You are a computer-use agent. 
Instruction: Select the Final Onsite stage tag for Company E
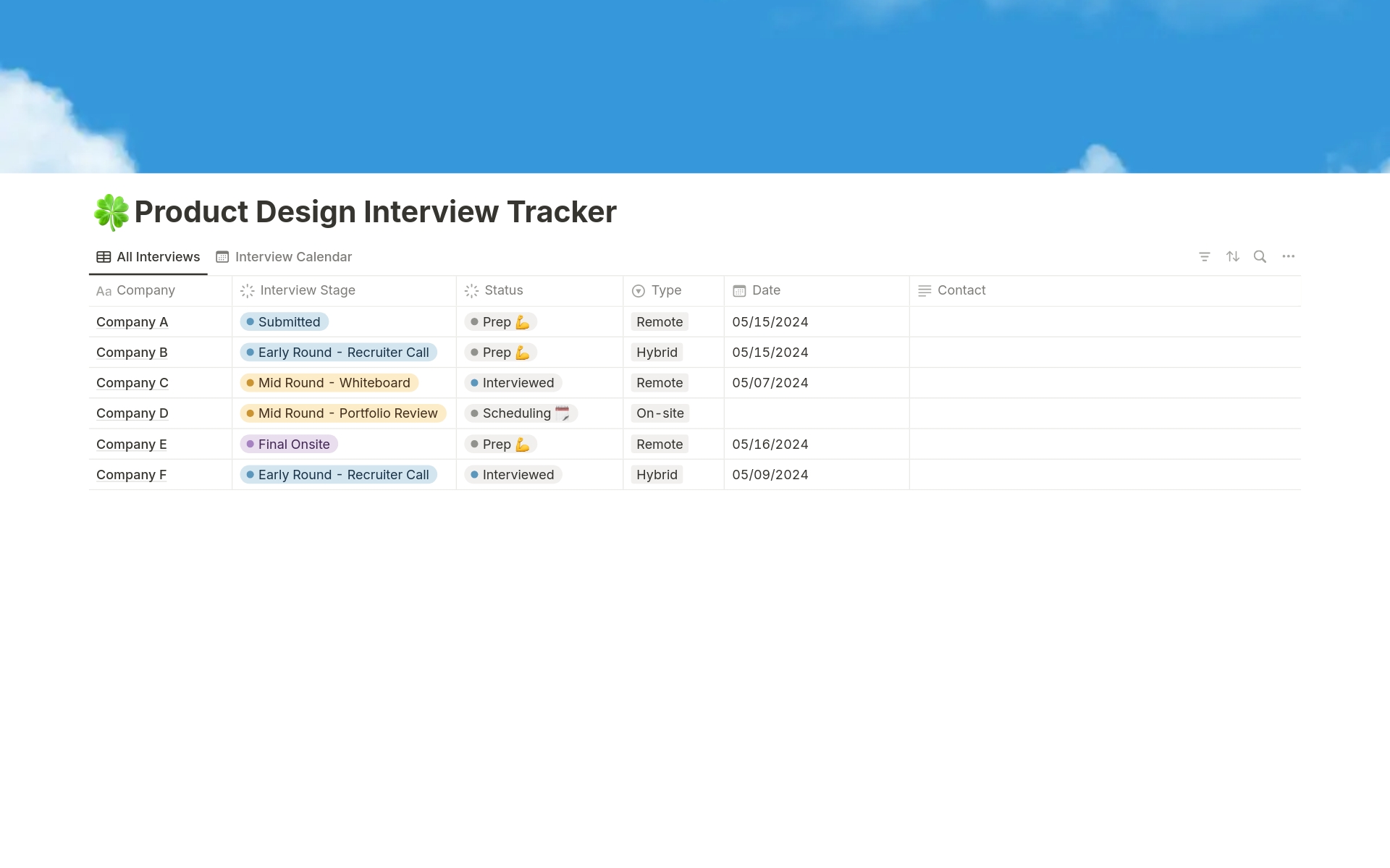(288, 444)
